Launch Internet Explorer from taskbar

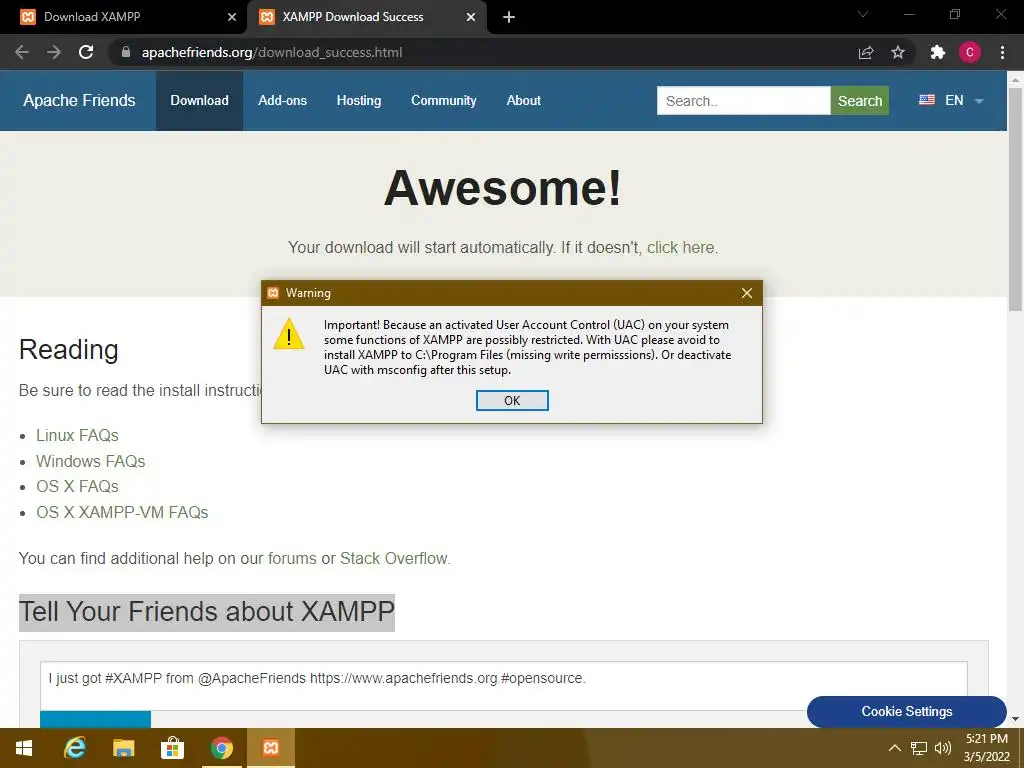[74, 748]
